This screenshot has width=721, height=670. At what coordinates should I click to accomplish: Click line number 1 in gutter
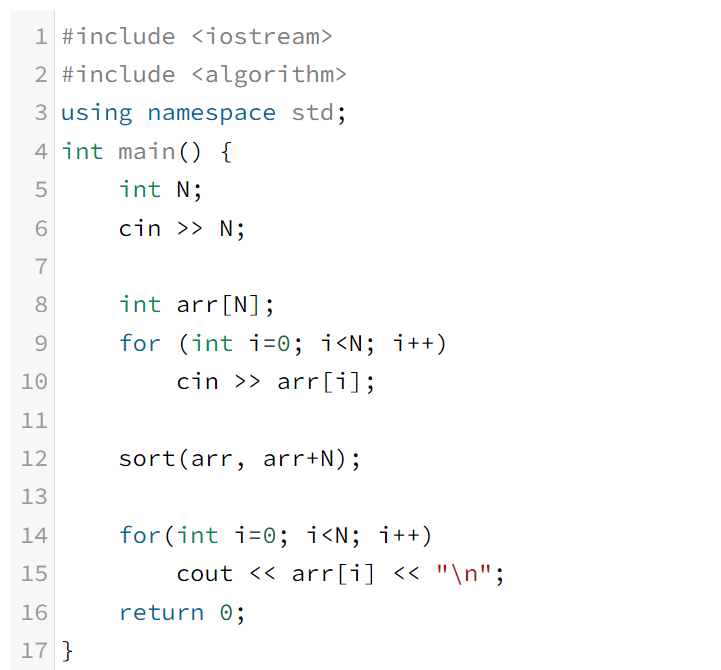[x=41, y=37]
